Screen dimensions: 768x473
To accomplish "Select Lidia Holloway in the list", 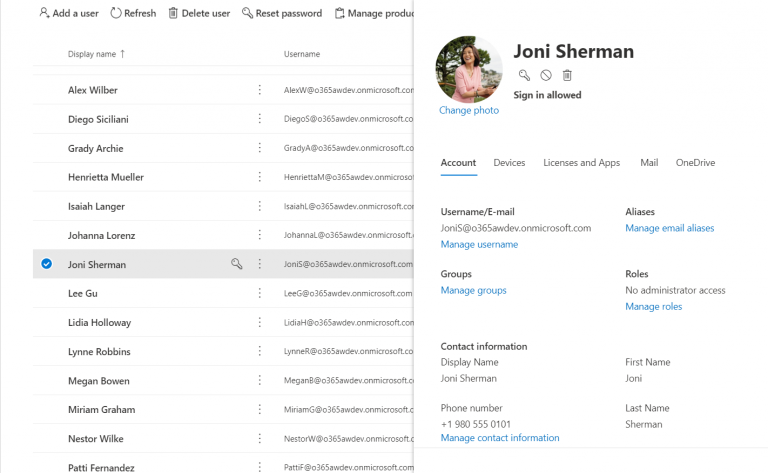I will pos(99,323).
